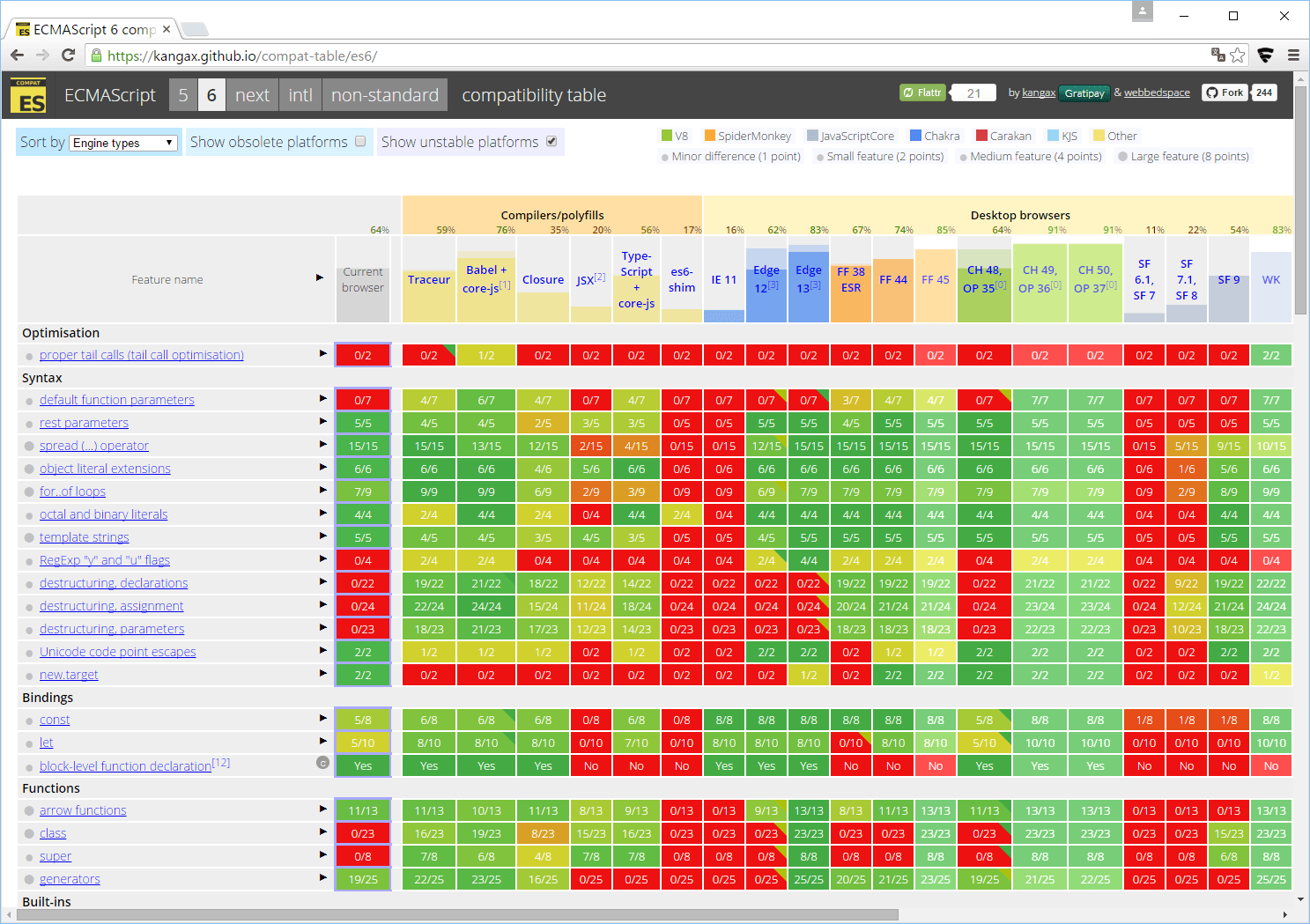
Task: Click the RegExp "y" and "u" flags link
Action: pos(105,560)
